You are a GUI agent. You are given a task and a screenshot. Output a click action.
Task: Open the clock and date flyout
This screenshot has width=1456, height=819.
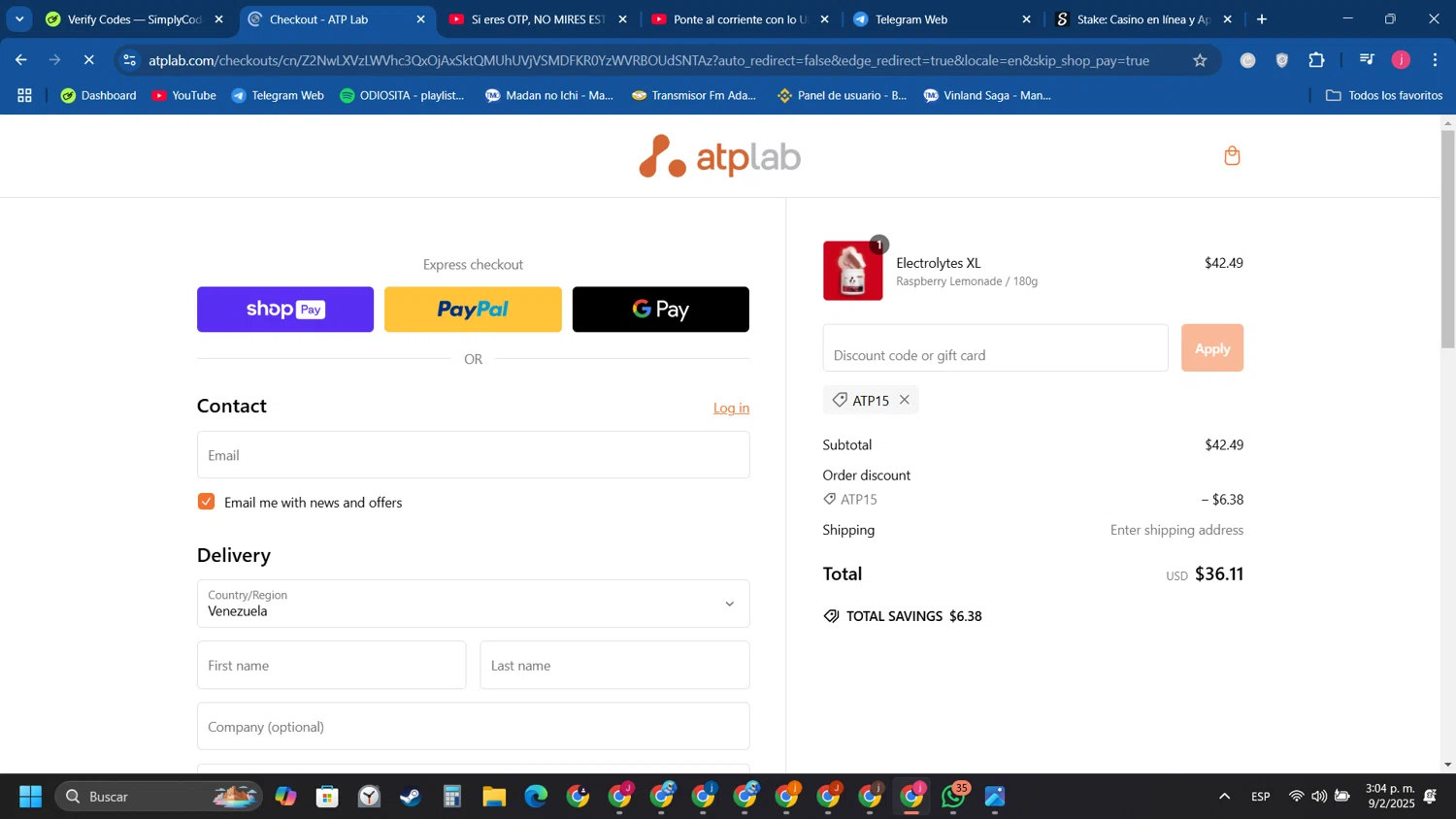(1390, 797)
